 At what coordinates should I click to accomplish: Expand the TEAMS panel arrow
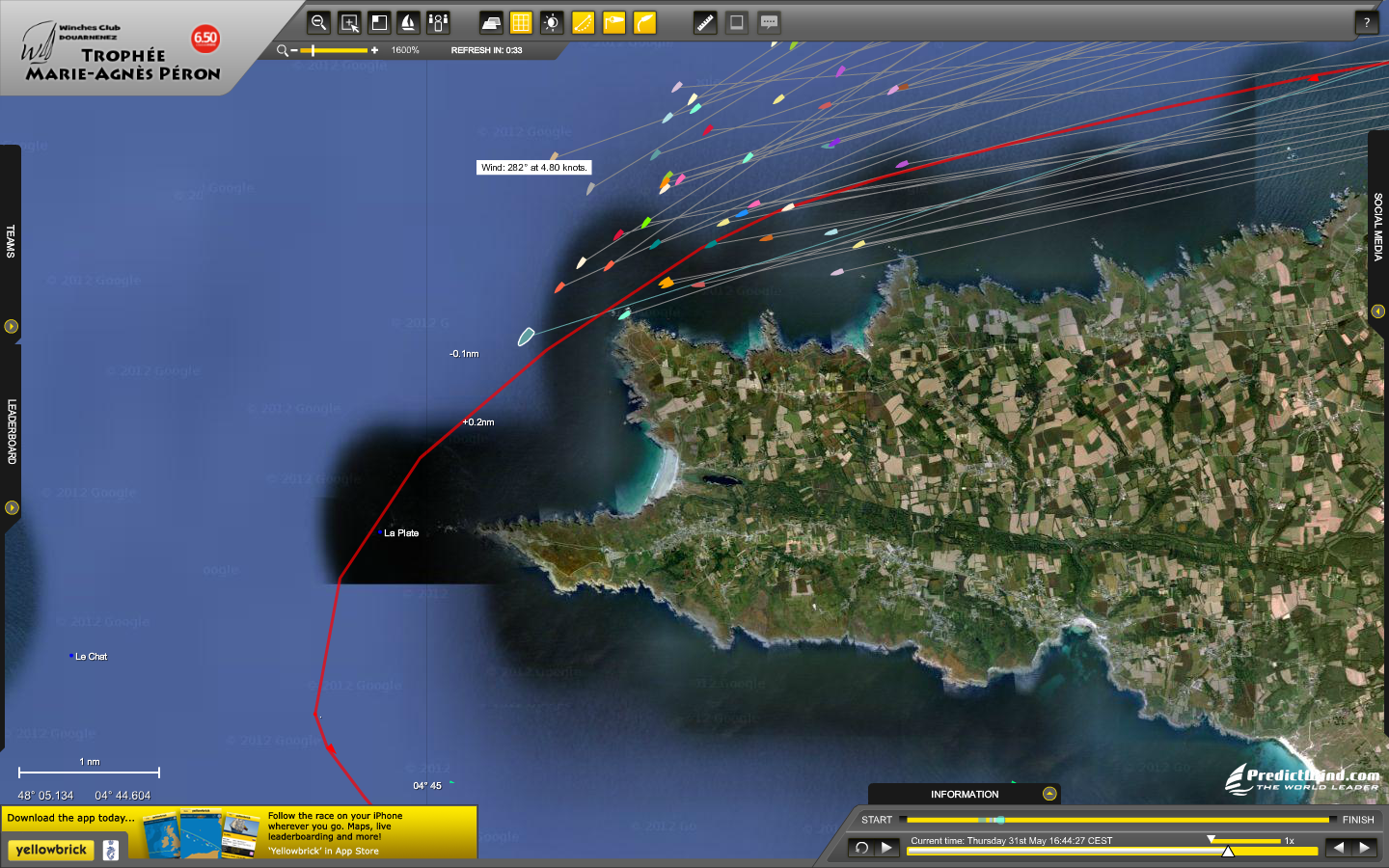[12, 326]
